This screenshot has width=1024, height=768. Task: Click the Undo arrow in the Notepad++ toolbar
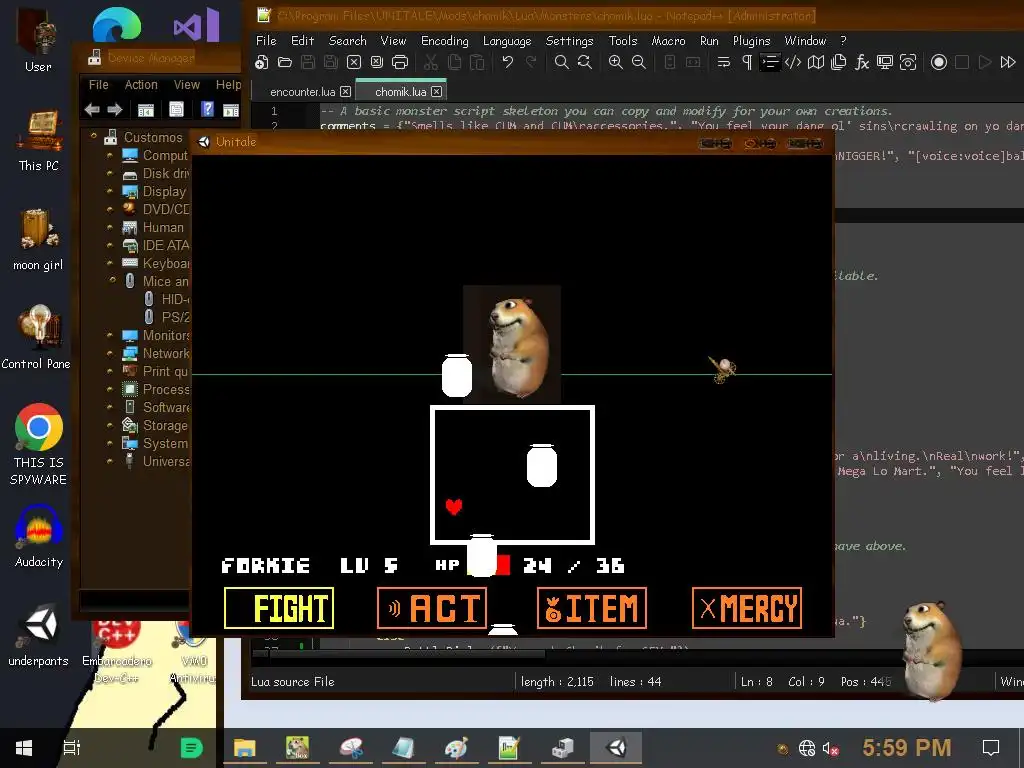click(507, 62)
